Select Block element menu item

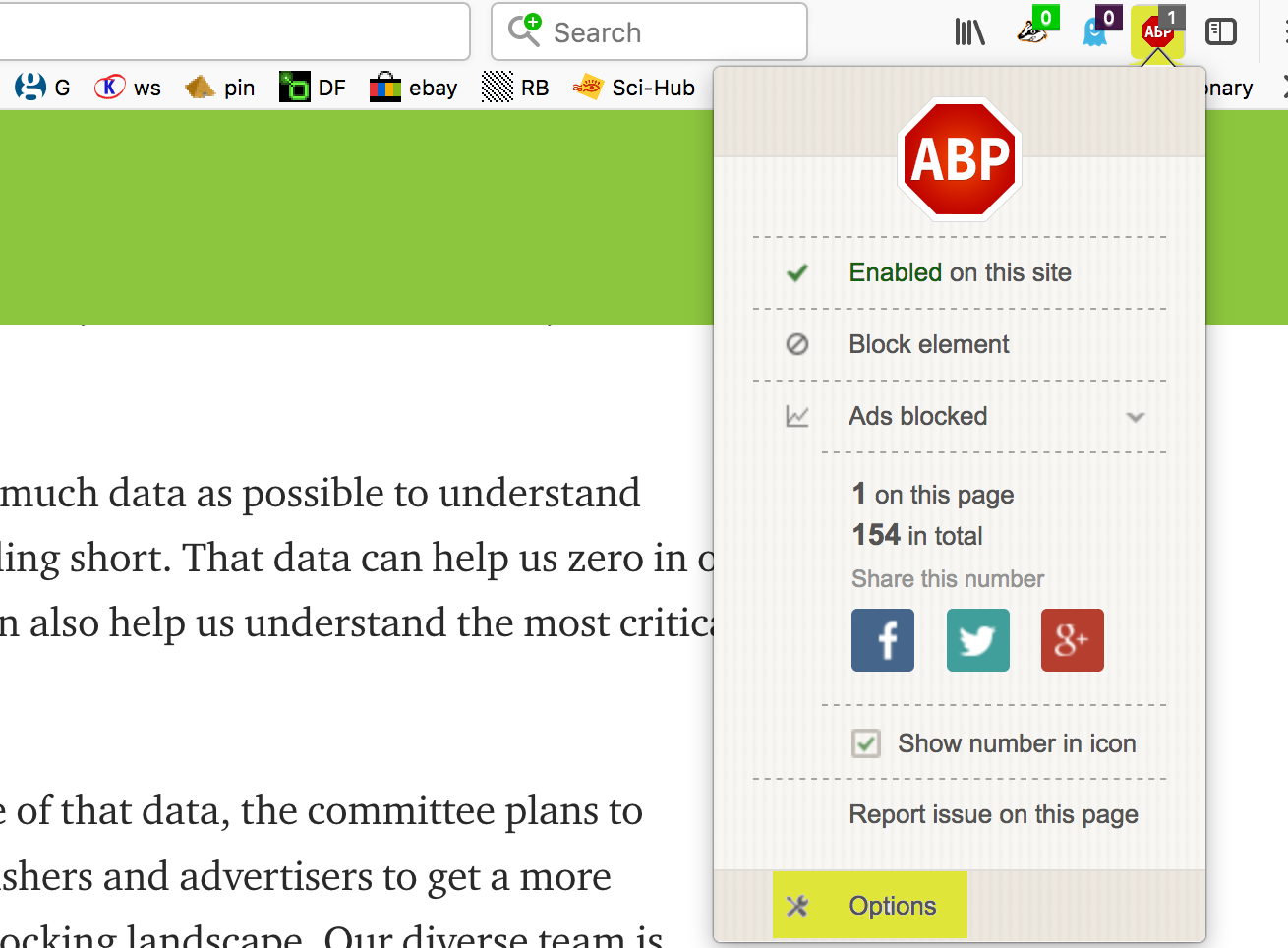(928, 344)
